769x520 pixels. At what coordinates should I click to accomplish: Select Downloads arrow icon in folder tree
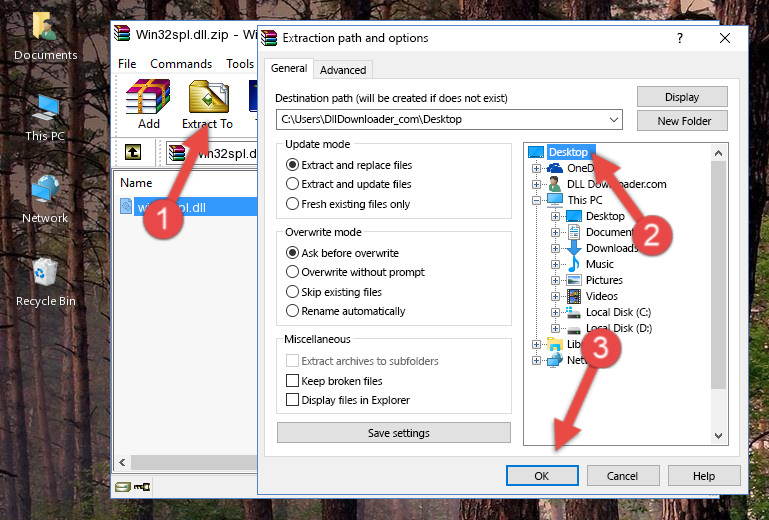pos(573,248)
